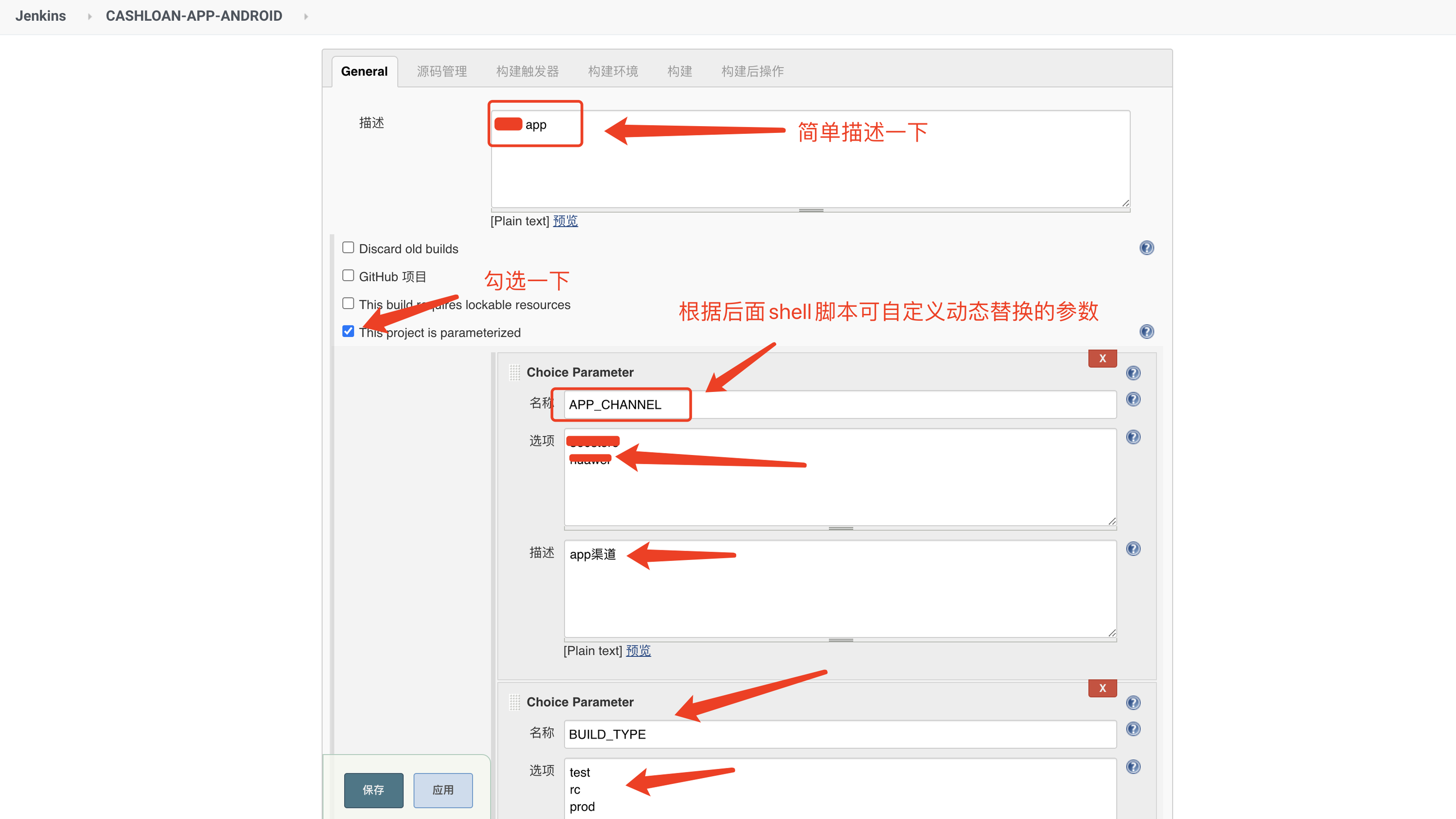Open help for first Choice Parameter header
Screen dimensions: 1456x819
[1133, 373]
